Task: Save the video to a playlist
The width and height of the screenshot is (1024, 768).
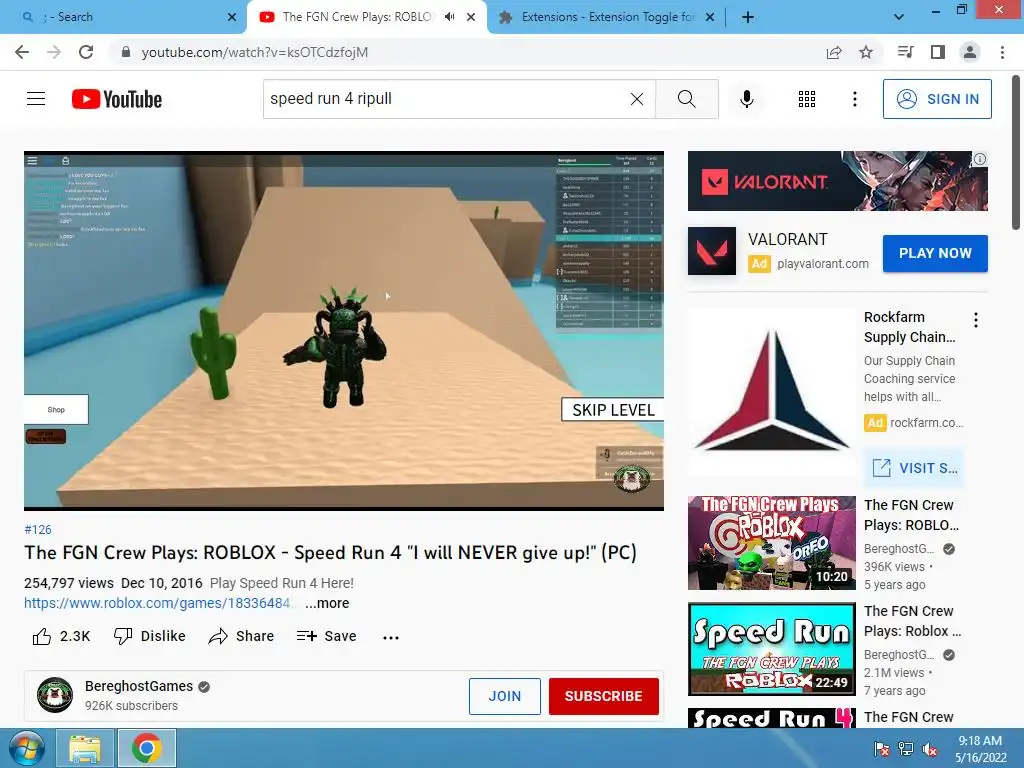Action: [326, 636]
